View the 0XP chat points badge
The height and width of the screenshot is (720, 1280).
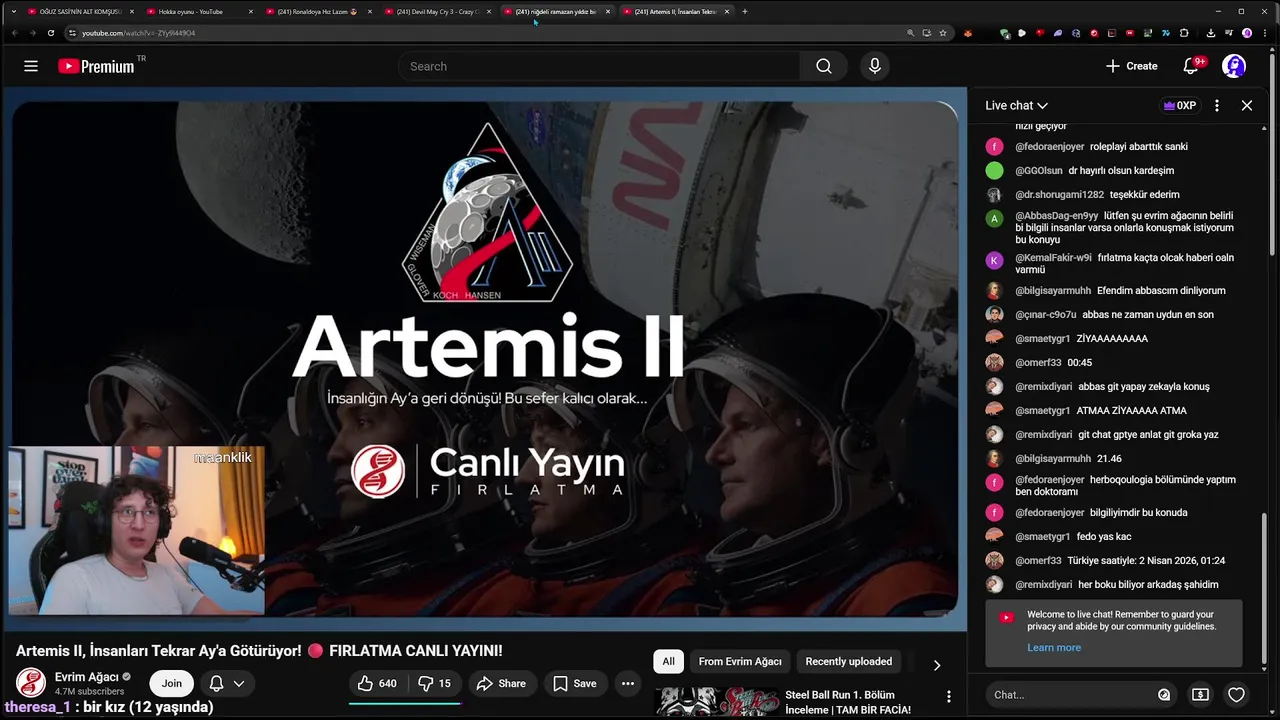pyautogui.click(x=1180, y=105)
